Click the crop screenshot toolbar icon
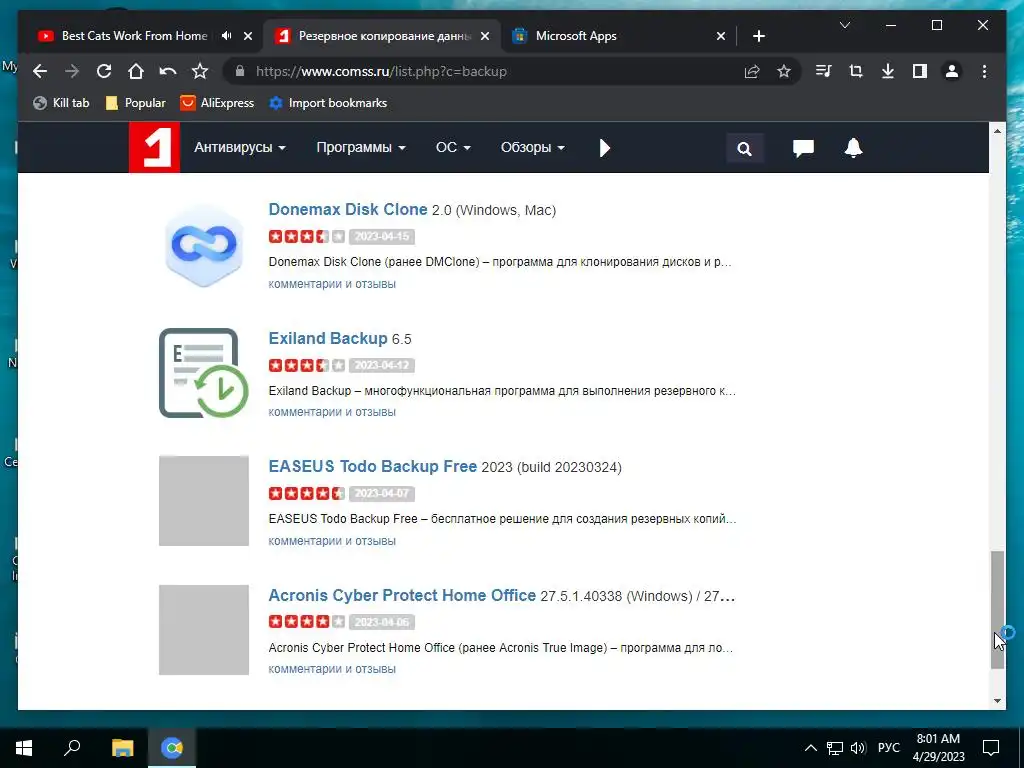1024x768 pixels. (856, 71)
